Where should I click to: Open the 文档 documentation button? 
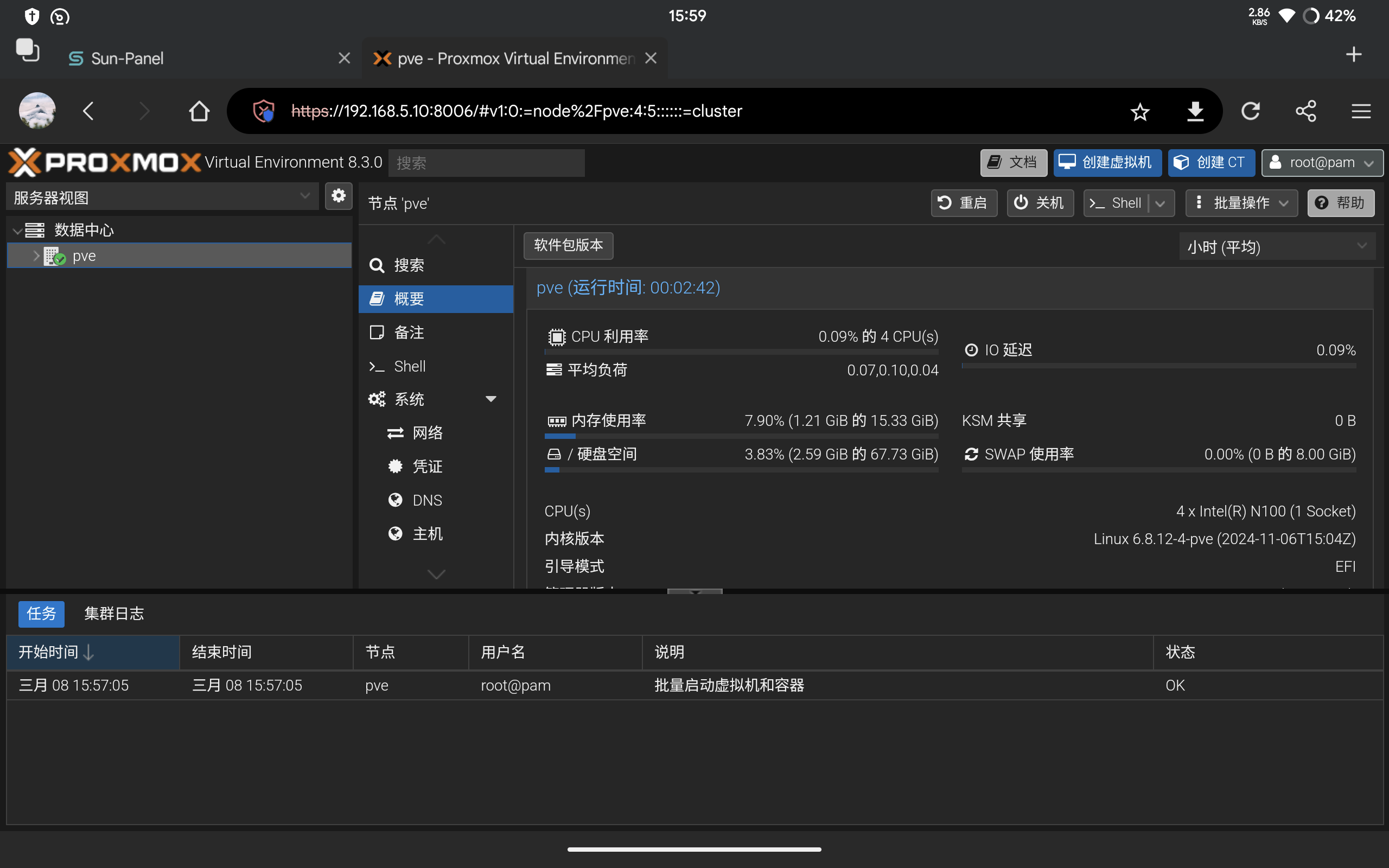tap(1013, 162)
